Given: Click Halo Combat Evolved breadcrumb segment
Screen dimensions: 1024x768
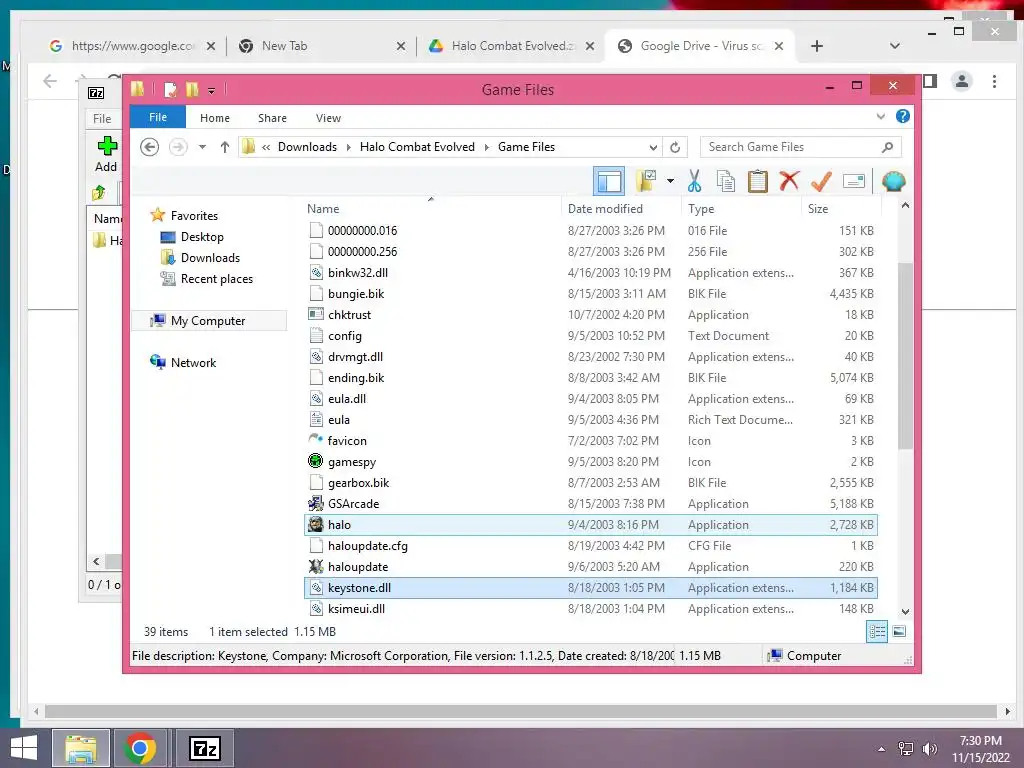Looking at the screenshot, I should [417, 147].
